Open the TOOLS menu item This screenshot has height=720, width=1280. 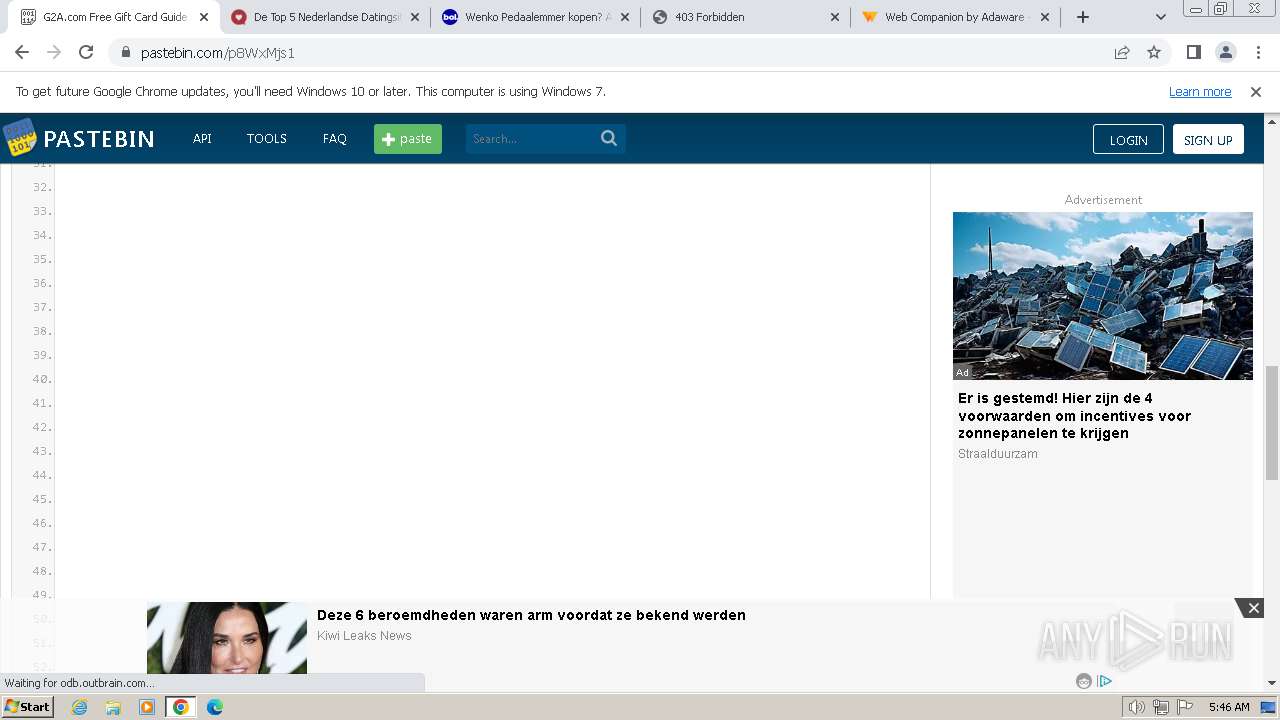267,139
